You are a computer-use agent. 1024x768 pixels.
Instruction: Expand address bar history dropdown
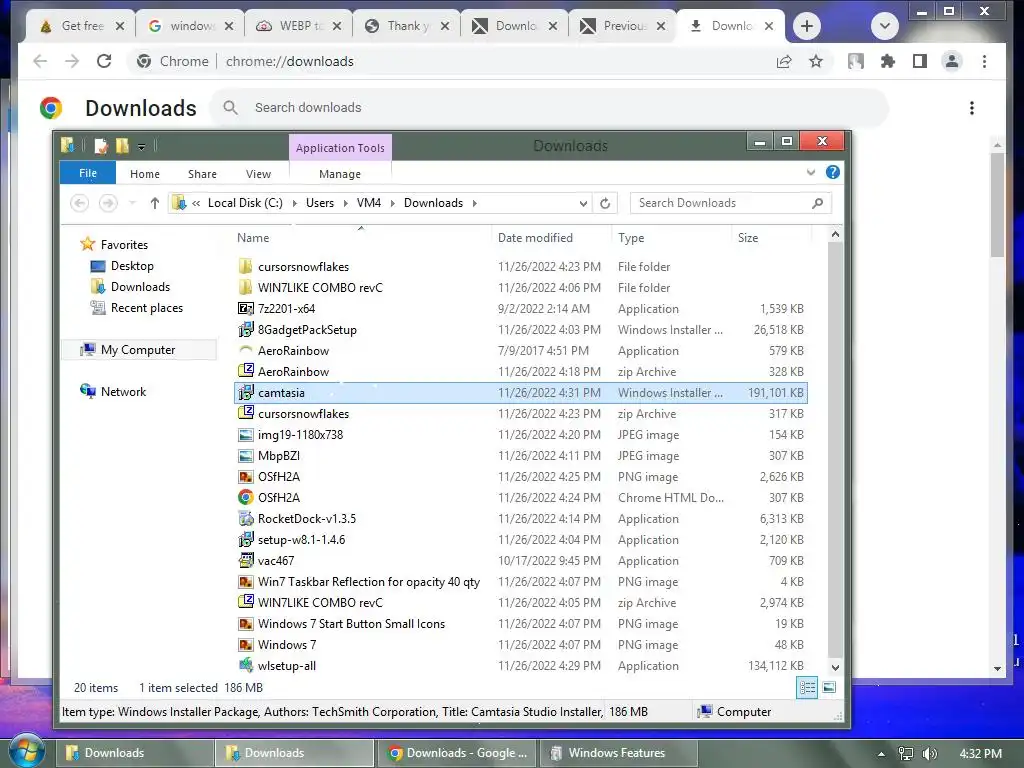(x=583, y=203)
